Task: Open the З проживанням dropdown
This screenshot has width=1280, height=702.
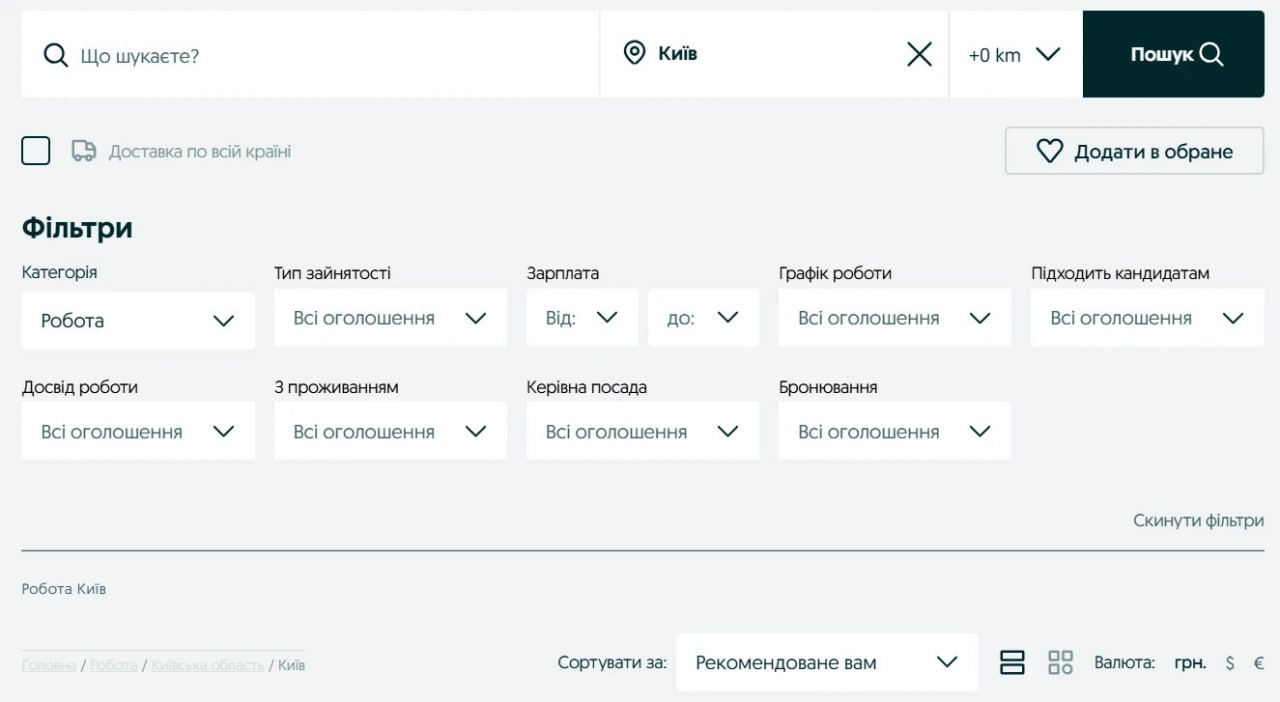Action: click(x=390, y=431)
